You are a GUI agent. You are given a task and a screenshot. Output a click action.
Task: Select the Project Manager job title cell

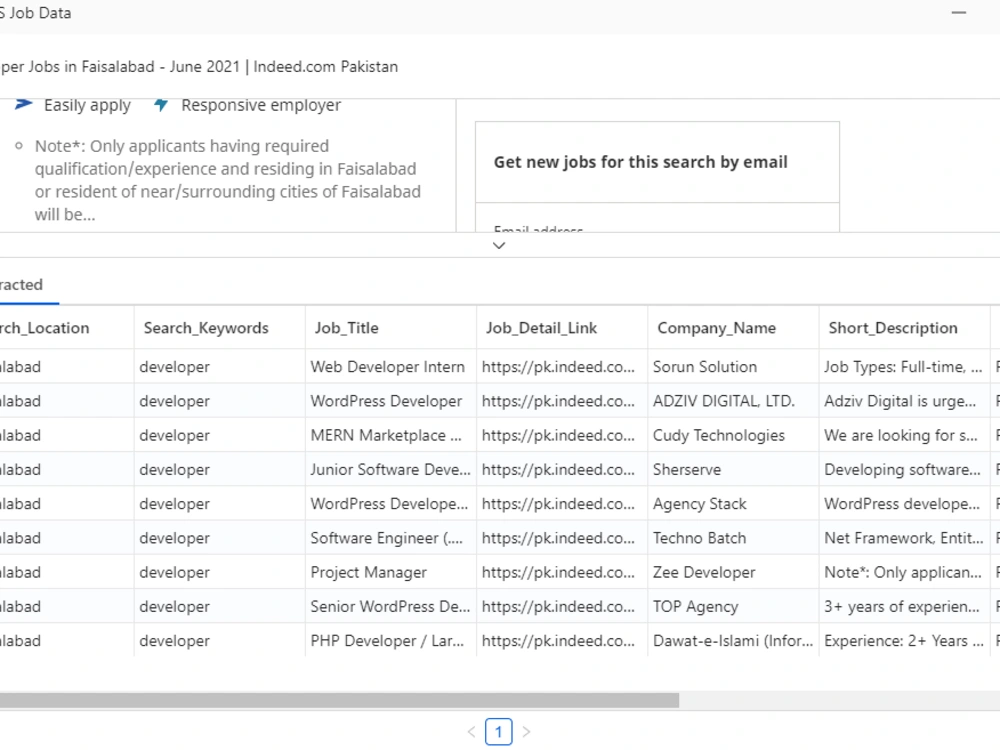pos(391,573)
